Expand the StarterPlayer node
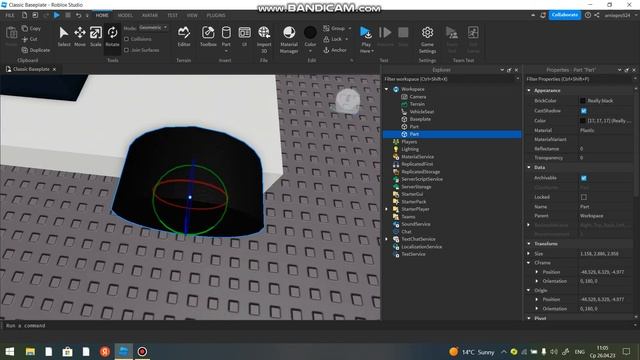The height and width of the screenshot is (360, 640). 387,209
